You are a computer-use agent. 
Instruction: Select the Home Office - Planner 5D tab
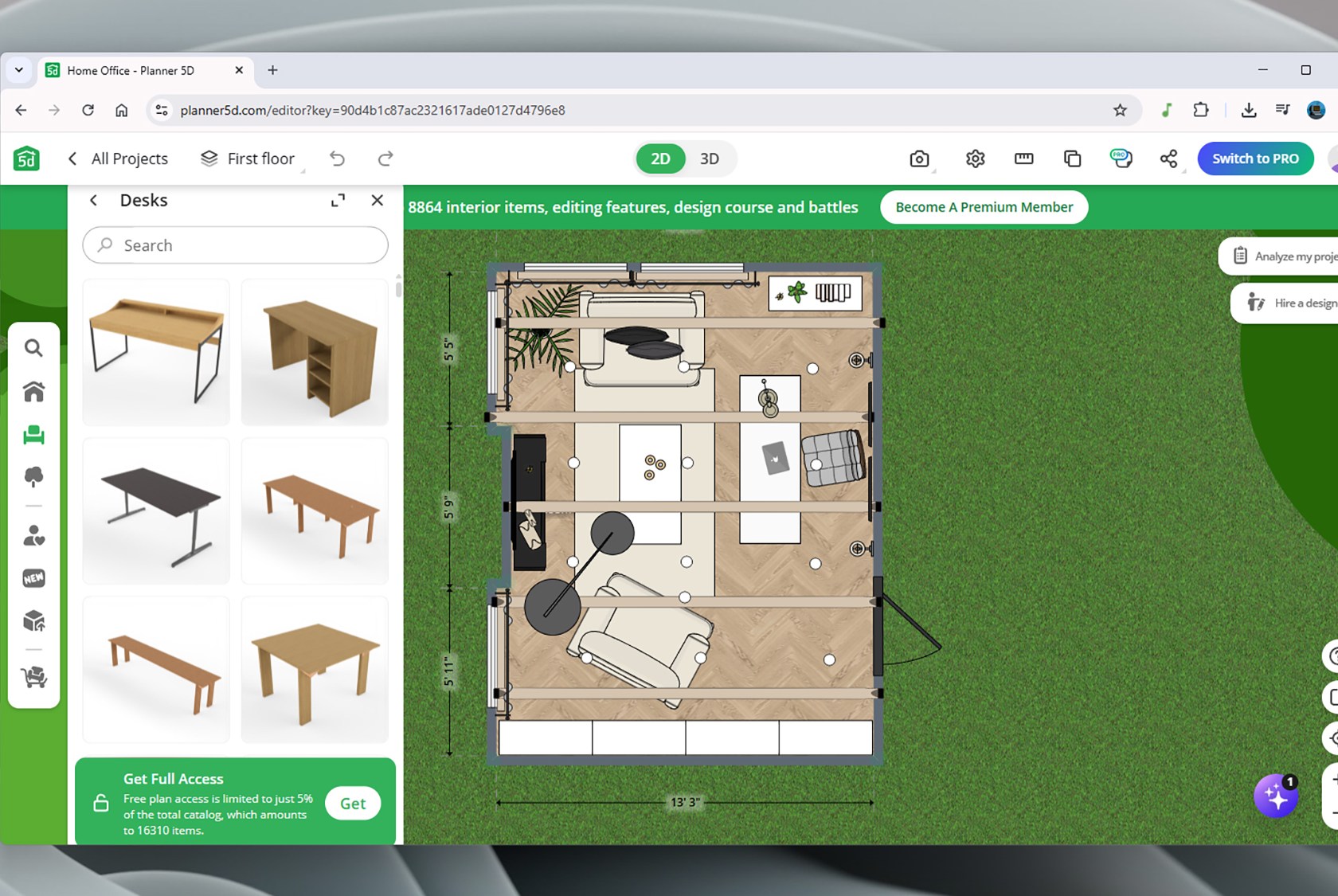[131, 71]
